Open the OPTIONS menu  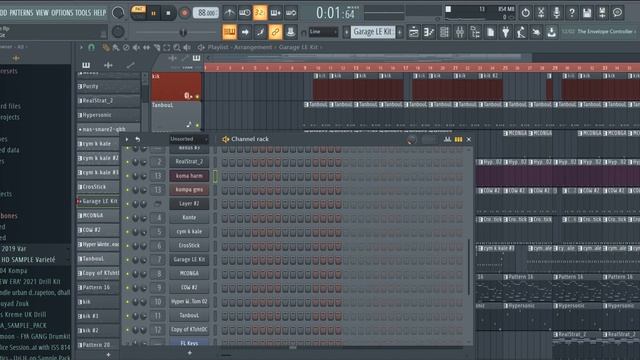(62, 13)
